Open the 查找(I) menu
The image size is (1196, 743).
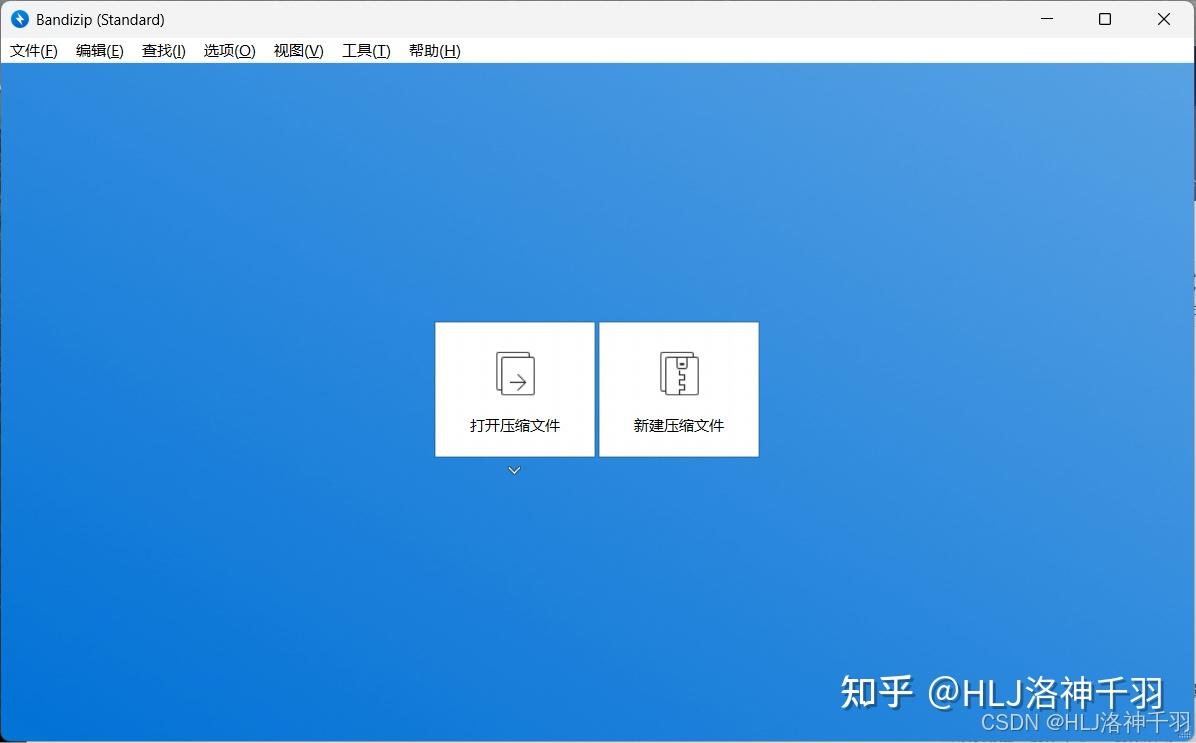[163, 51]
